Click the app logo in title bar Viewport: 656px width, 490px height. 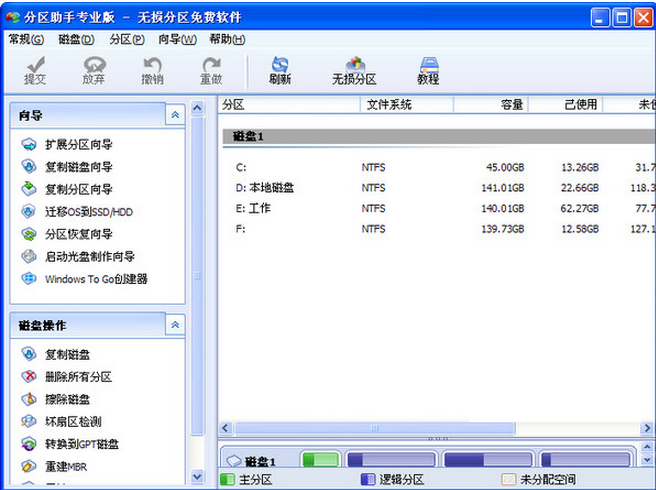[13, 17]
